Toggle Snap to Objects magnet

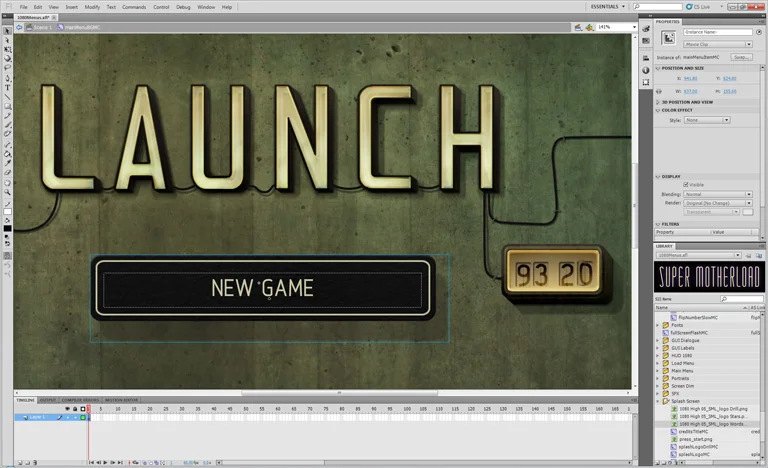(7, 255)
